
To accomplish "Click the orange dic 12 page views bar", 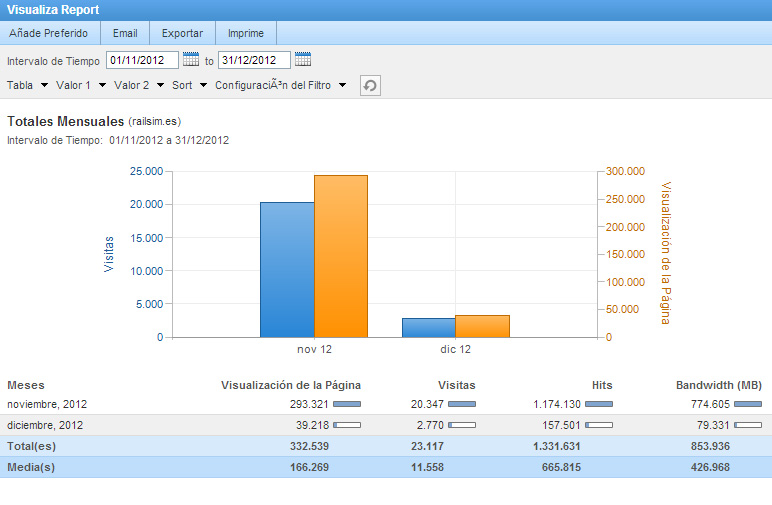I will tap(482, 326).
